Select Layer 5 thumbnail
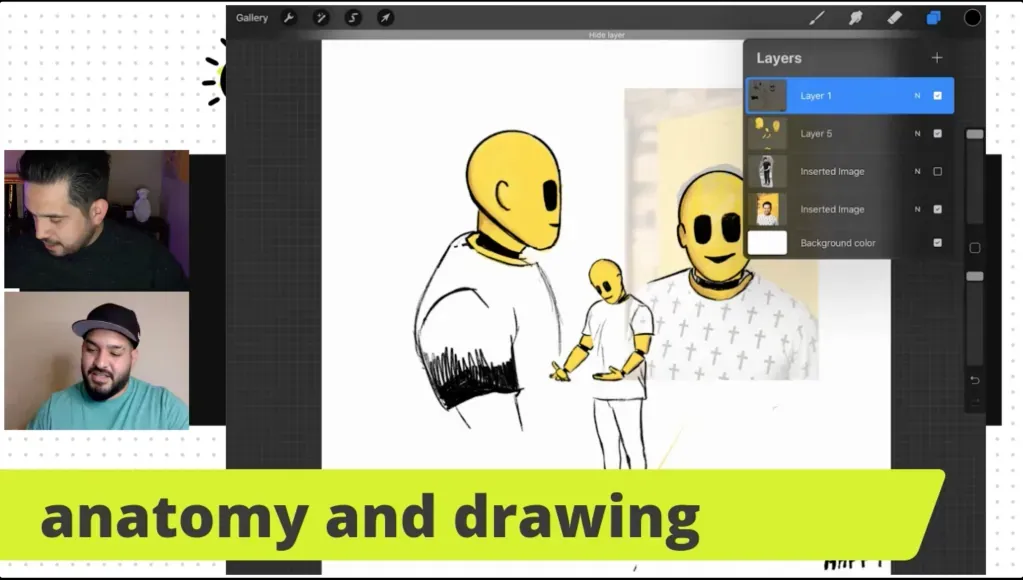 pyautogui.click(x=767, y=133)
